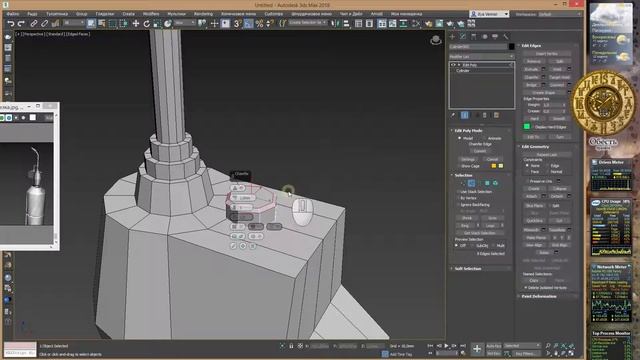Open the Create menu

pos(128,14)
